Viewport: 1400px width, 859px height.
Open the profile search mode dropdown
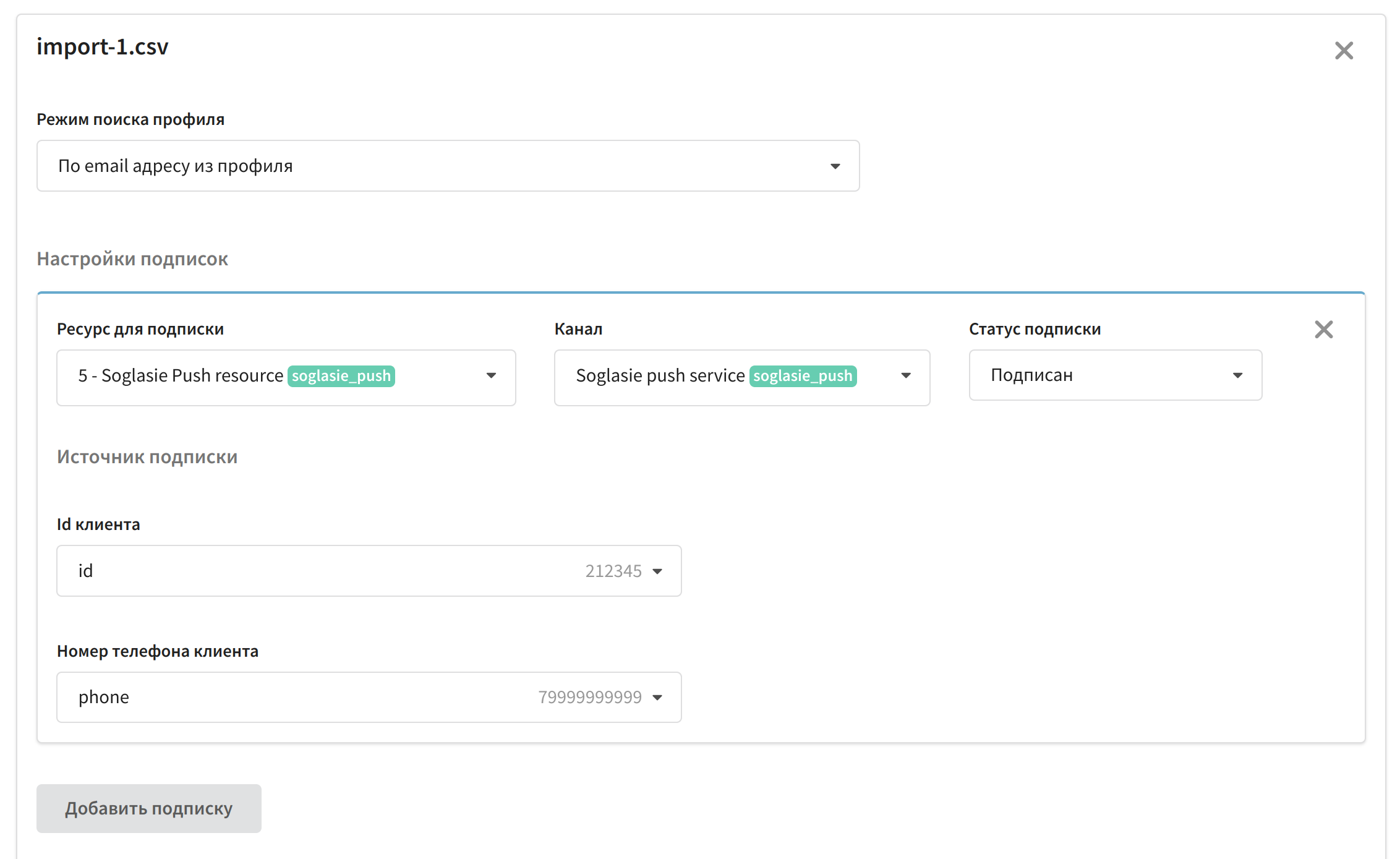[448, 166]
